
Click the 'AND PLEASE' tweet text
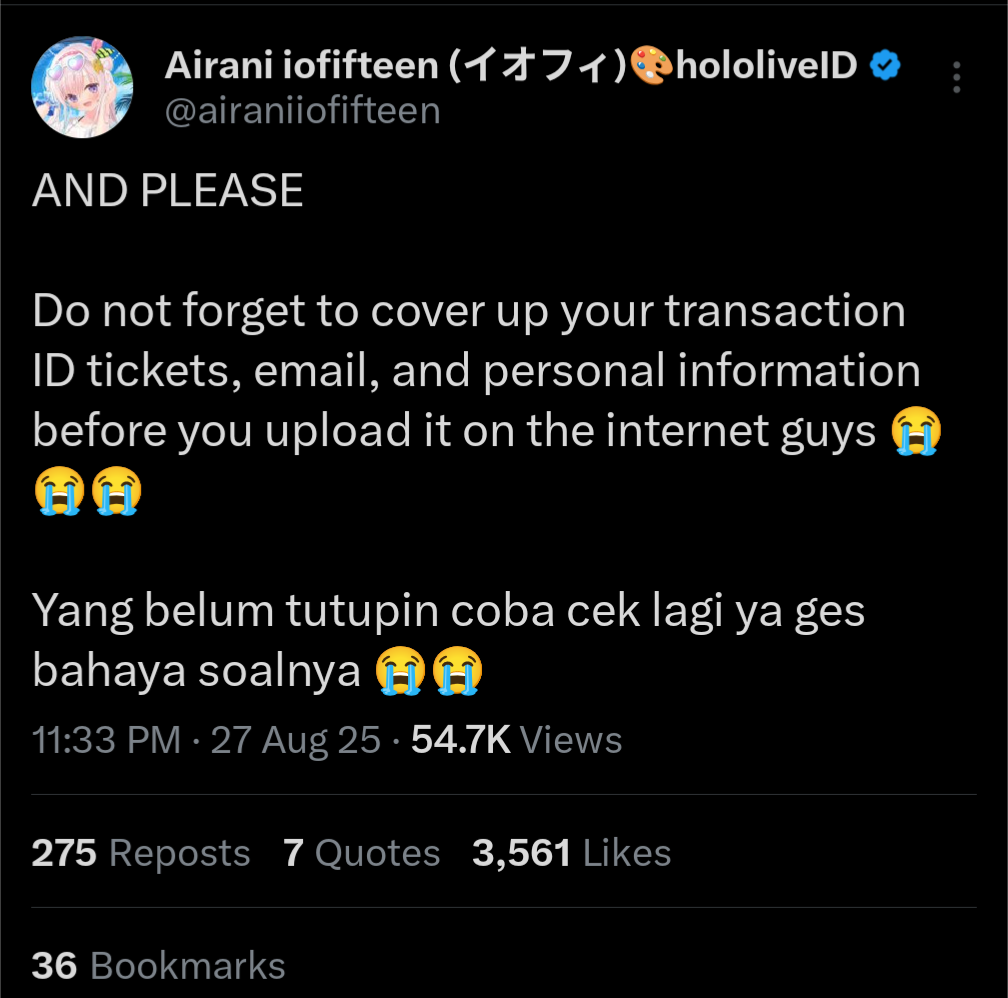pyautogui.click(x=167, y=190)
